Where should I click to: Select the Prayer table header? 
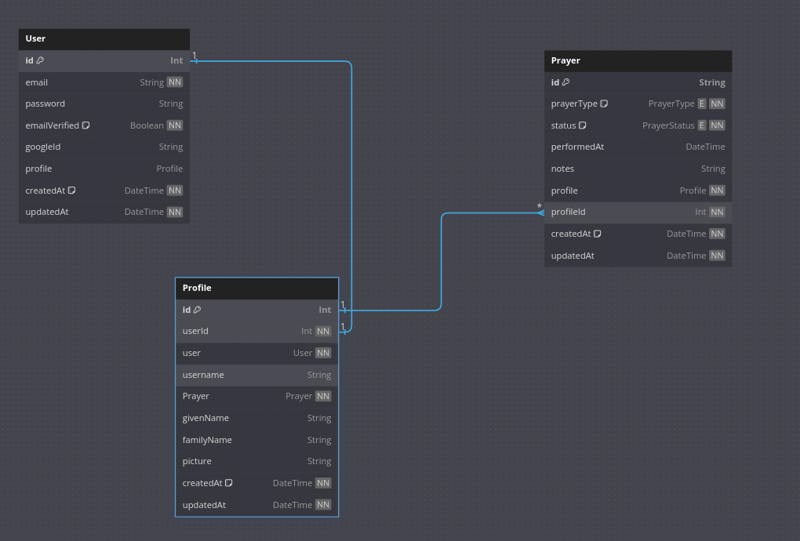click(x=638, y=61)
